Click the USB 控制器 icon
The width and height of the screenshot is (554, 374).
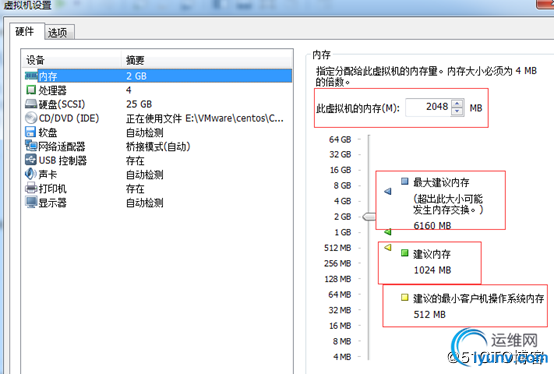31,160
